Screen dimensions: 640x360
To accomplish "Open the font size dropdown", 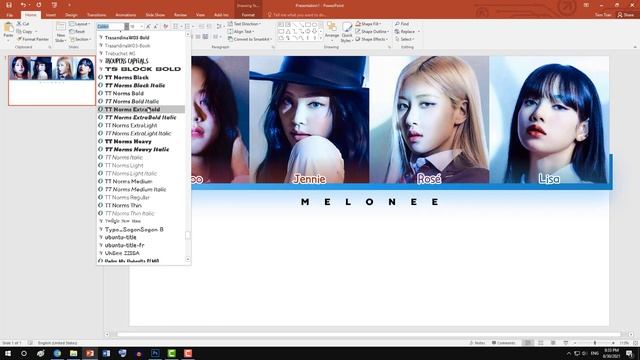I will pos(142,27).
